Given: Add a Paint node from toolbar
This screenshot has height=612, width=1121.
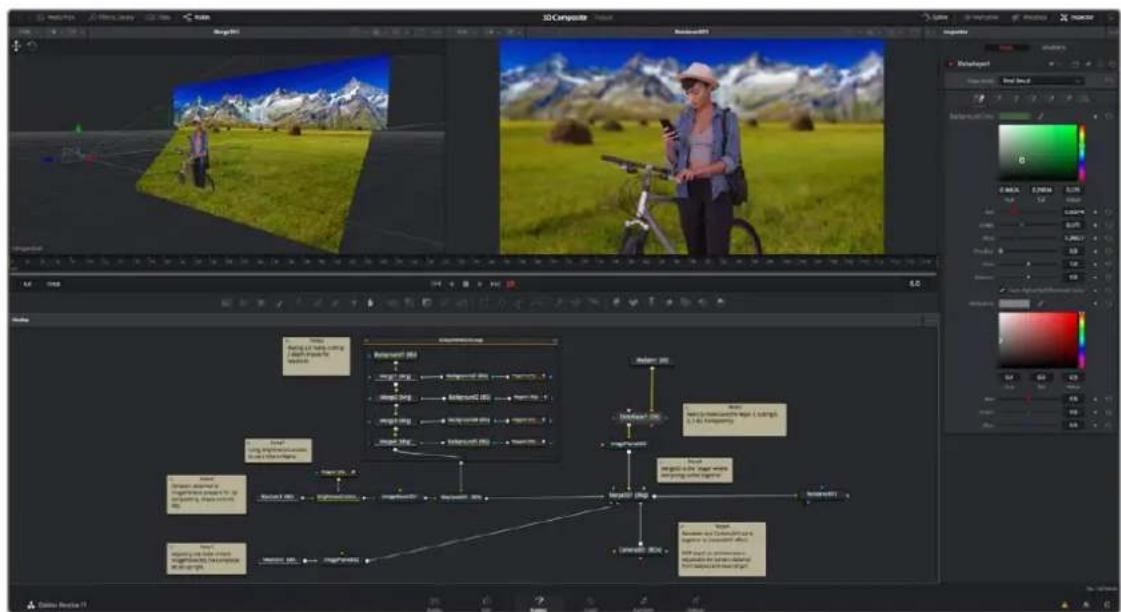Looking at the screenshot, I should point(280,302).
